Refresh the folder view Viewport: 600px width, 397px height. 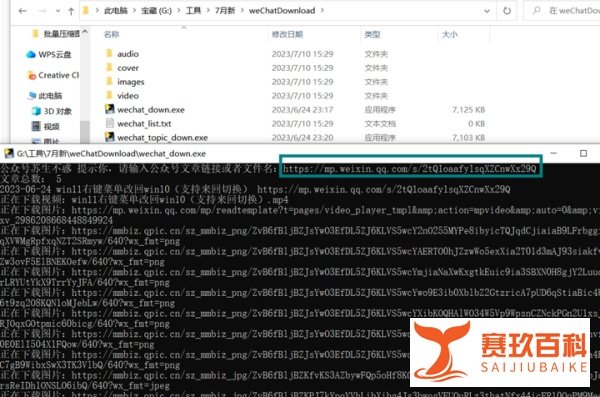(x=507, y=11)
